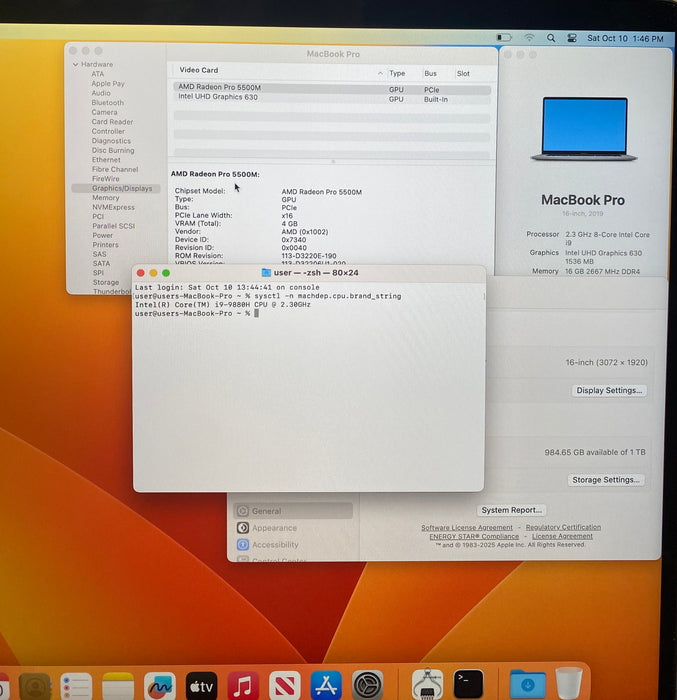Launch the Apple TV app
This screenshot has height=700, width=677.
(x=201, y=685)
